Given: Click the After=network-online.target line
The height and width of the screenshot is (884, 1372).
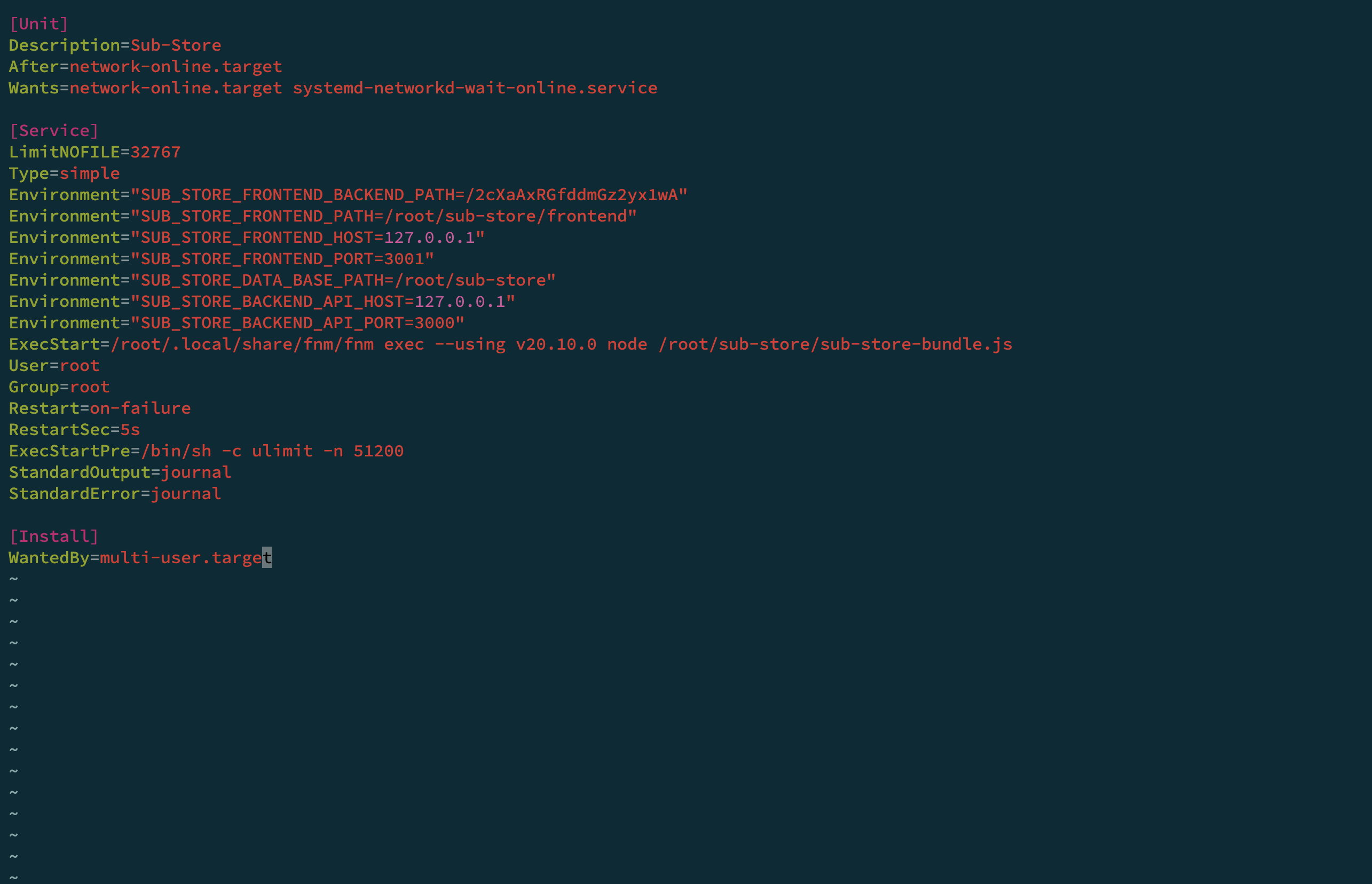Looking at the screenshot, I should [145, 67].
